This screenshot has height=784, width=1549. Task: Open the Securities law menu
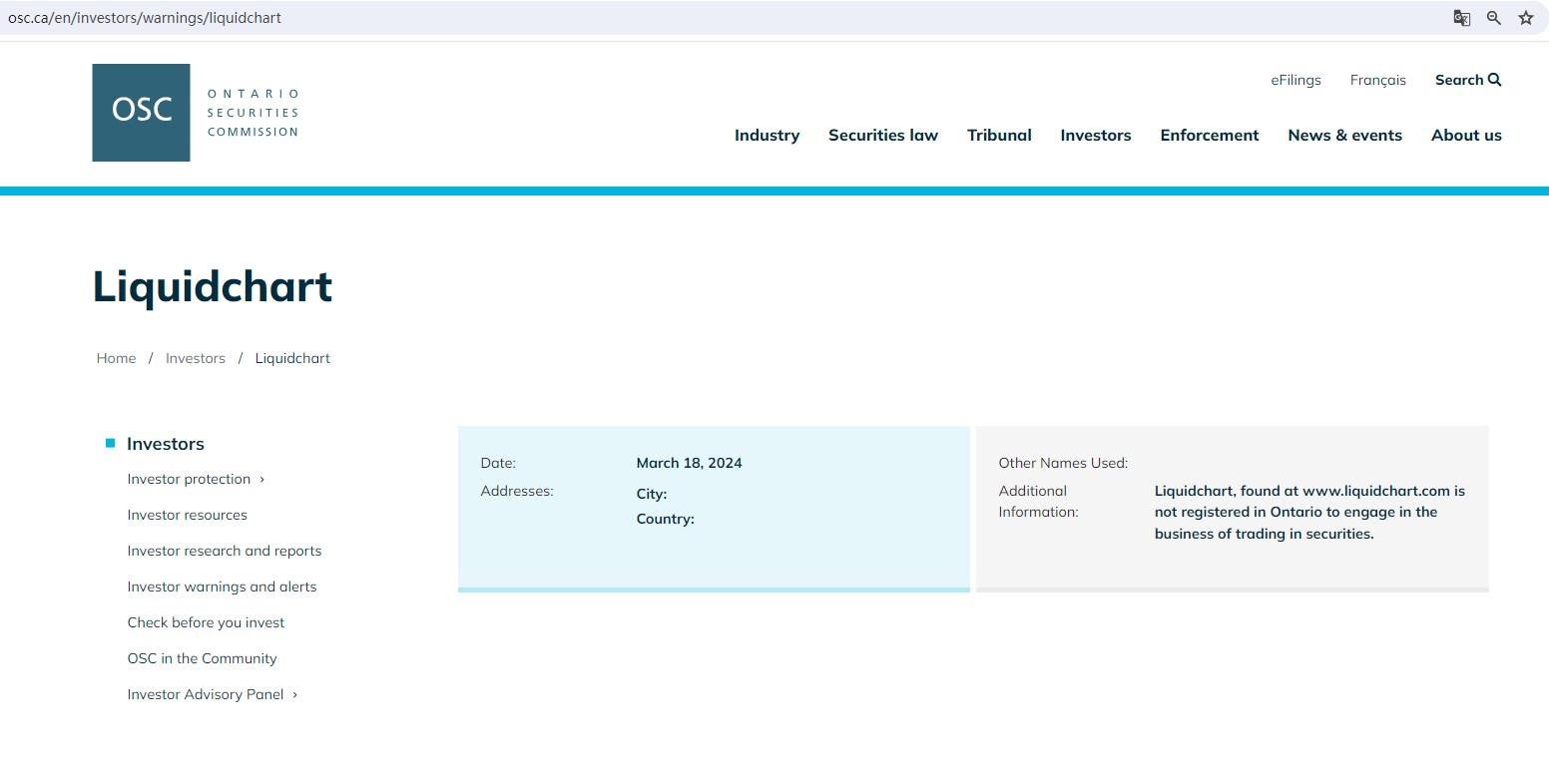tap(882, 136)
